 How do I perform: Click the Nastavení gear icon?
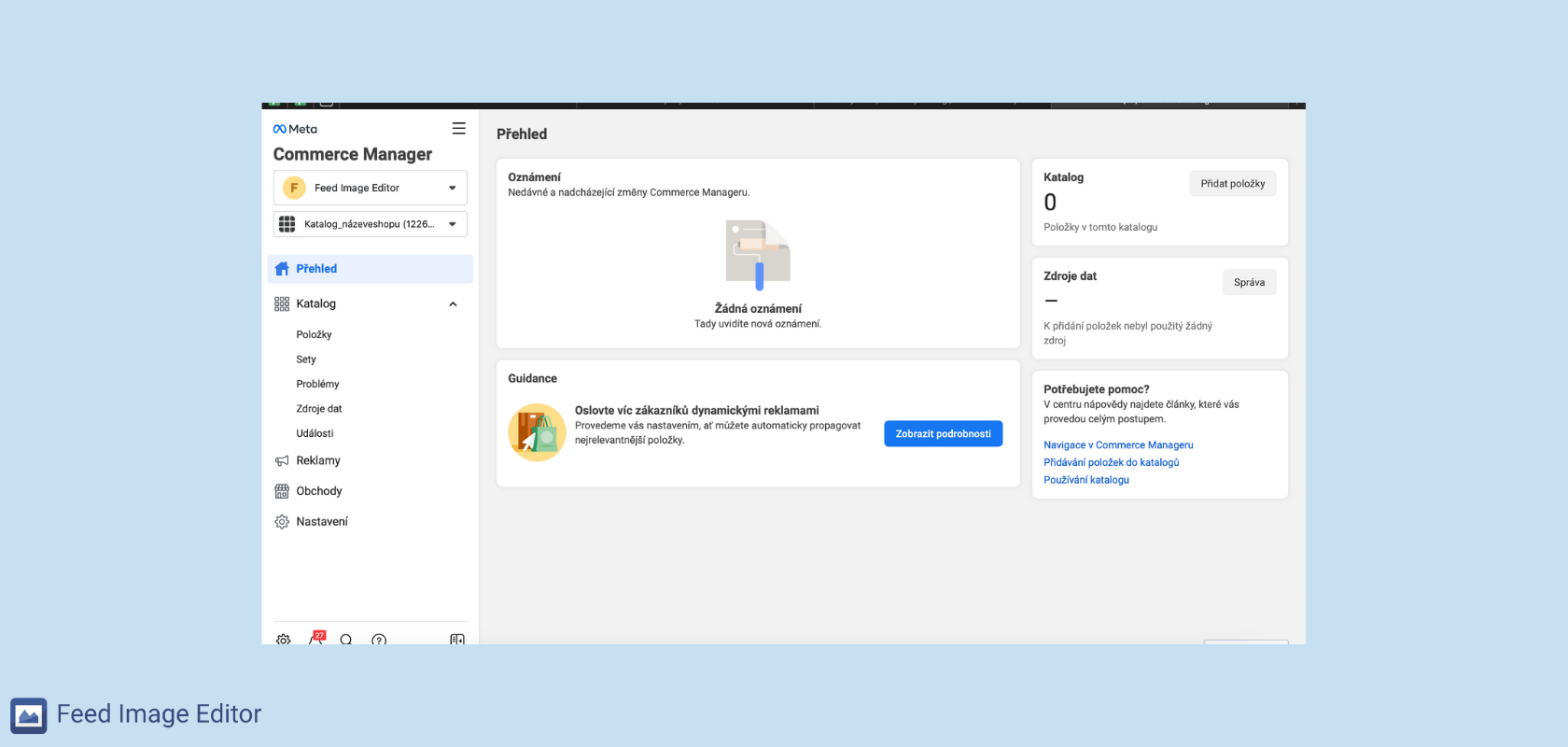click(x=282, y=522)
